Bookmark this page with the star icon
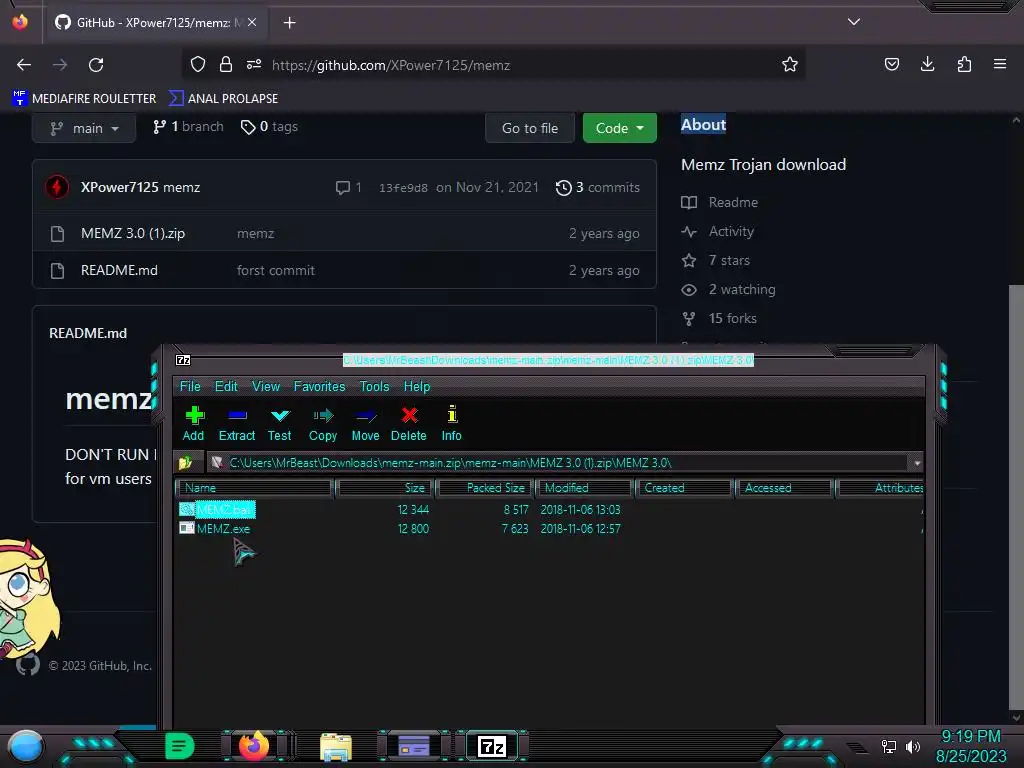 pyautogui.click(x=790, y=64)
